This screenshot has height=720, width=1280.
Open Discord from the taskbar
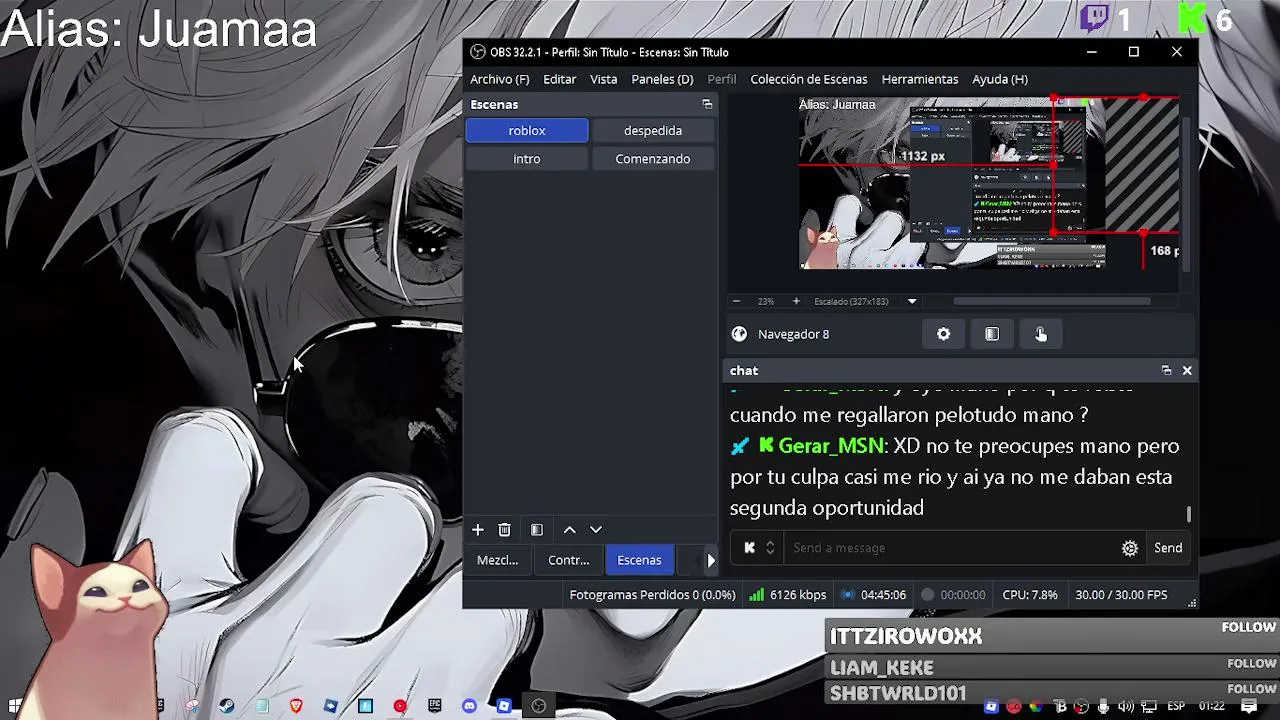tap(469, 706)
